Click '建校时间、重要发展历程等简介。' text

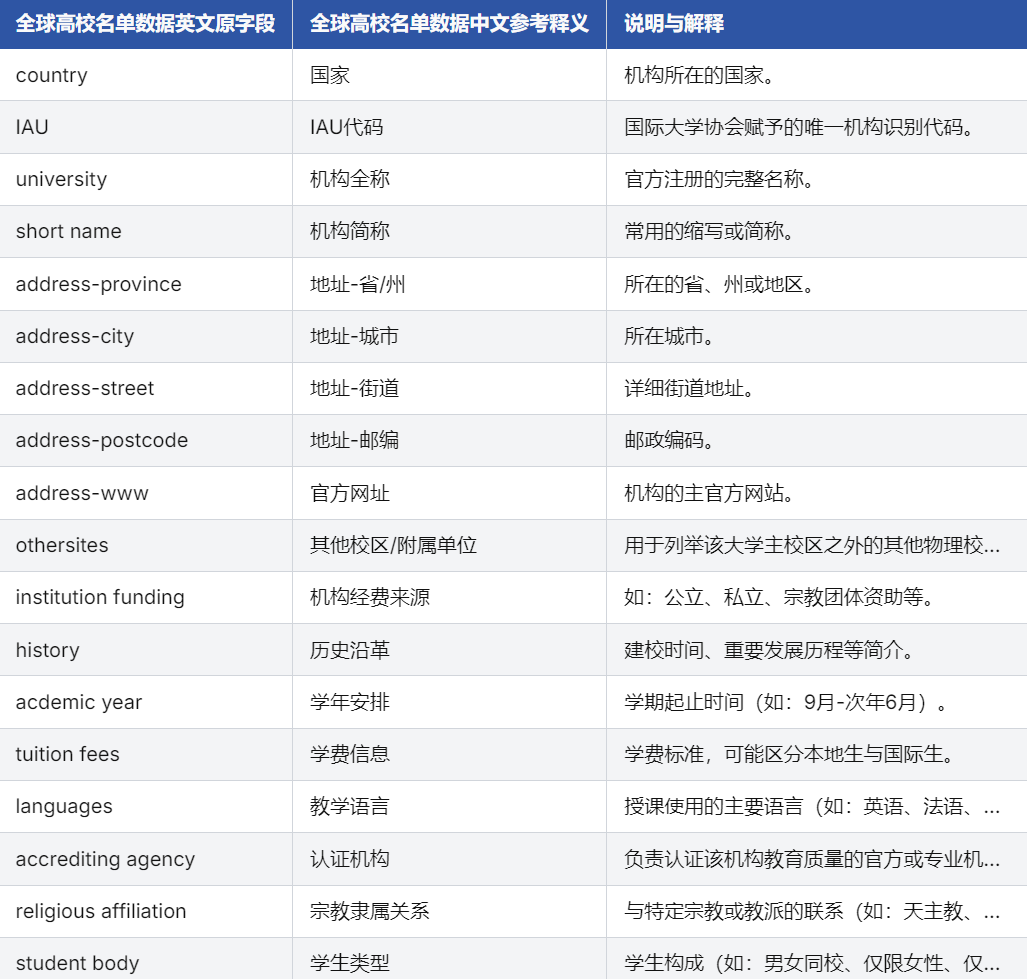coord(770,650)
